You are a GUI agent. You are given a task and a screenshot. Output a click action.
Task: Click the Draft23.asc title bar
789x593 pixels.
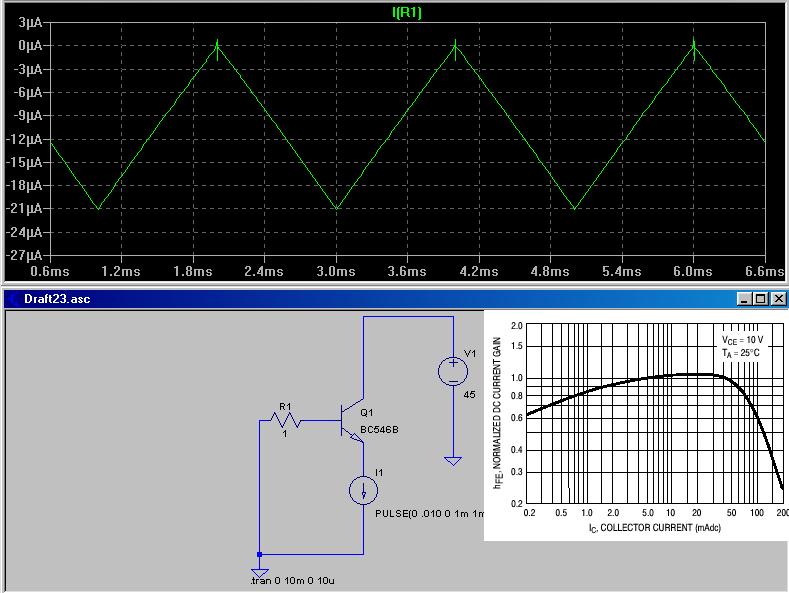click(395, 299)
